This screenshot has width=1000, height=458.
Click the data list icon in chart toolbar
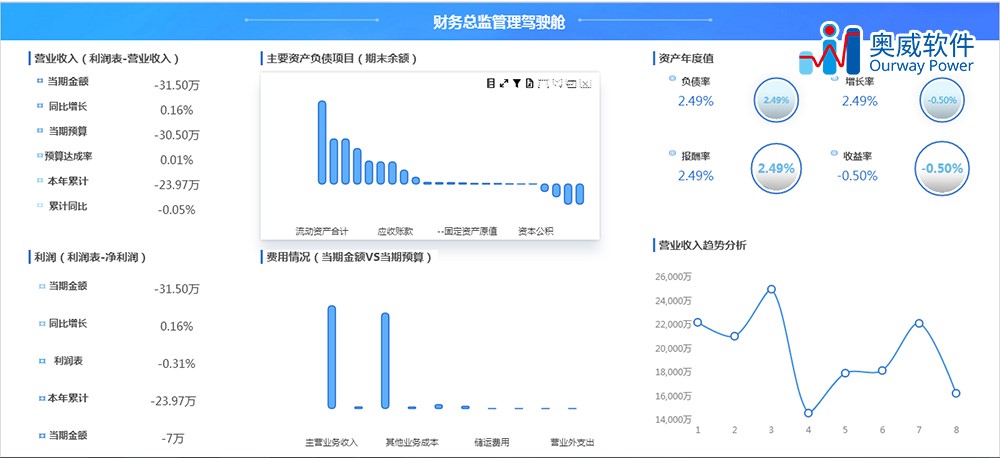pos(491,84)
